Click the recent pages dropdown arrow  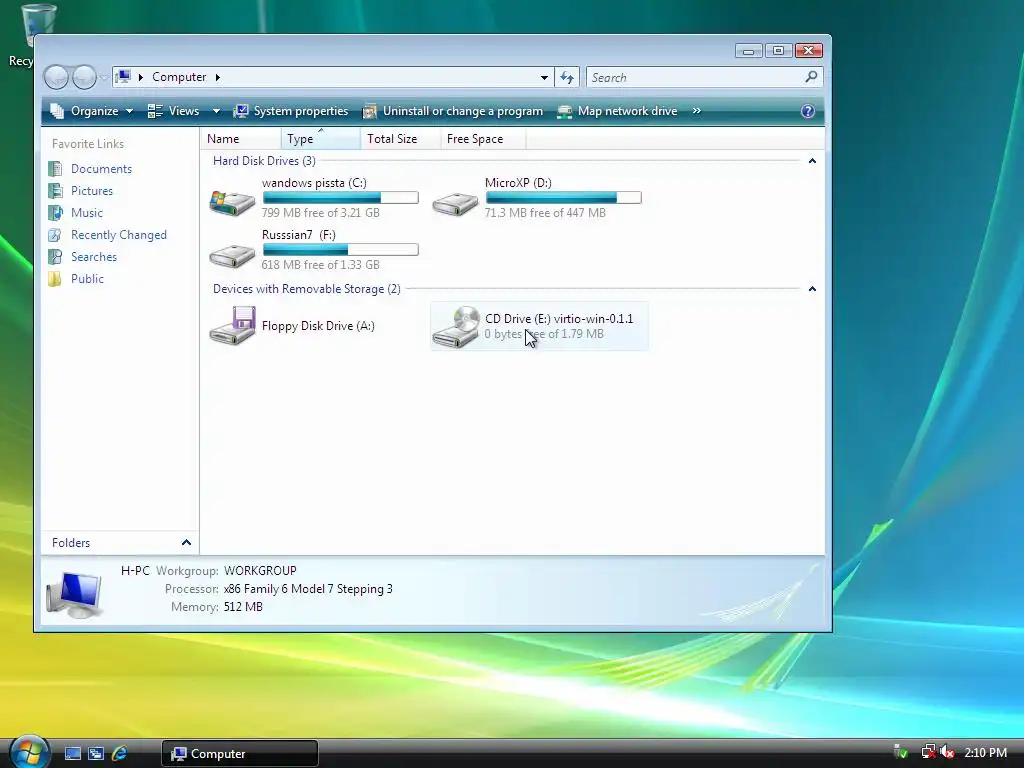104,78
